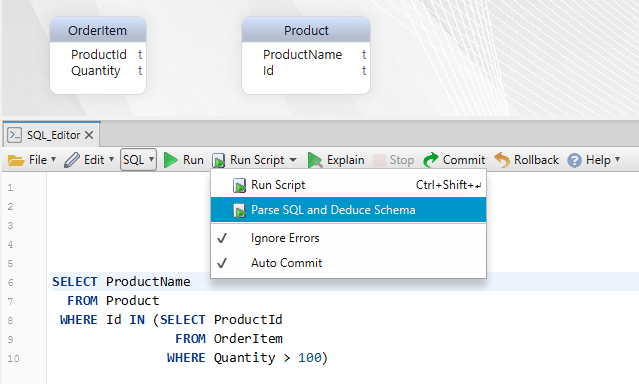Open the Edit dropdown arrow
Viewport: 639px width, 384px height.
[x=111, y=159]
